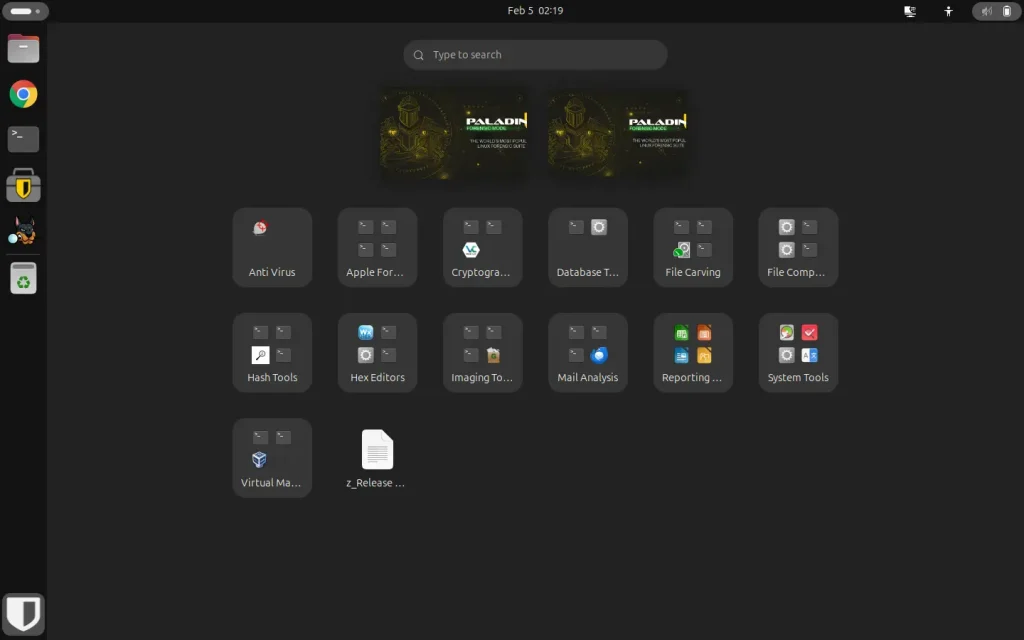Open the z_Release notes document
The image size is (1024, 640).
(377, 457)
